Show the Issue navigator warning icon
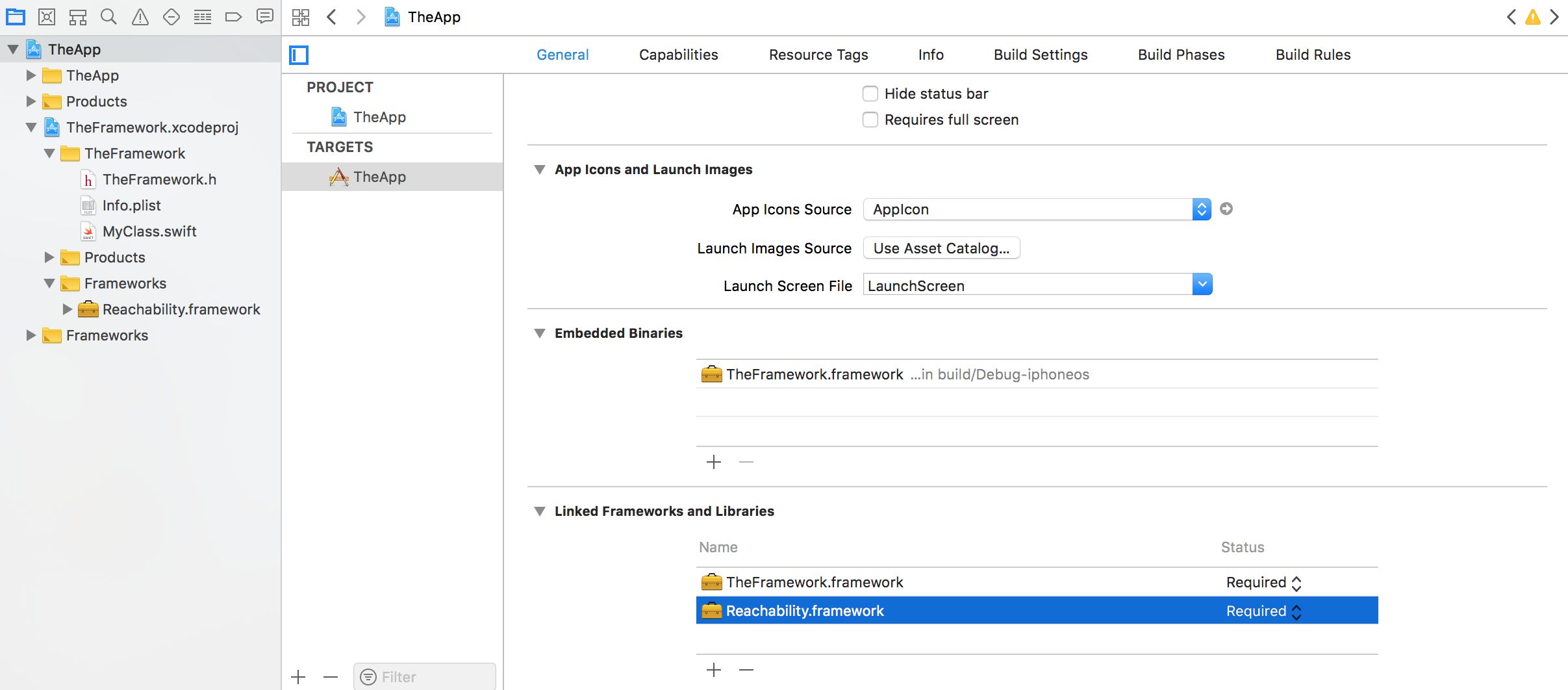 [x=140, y=17]
